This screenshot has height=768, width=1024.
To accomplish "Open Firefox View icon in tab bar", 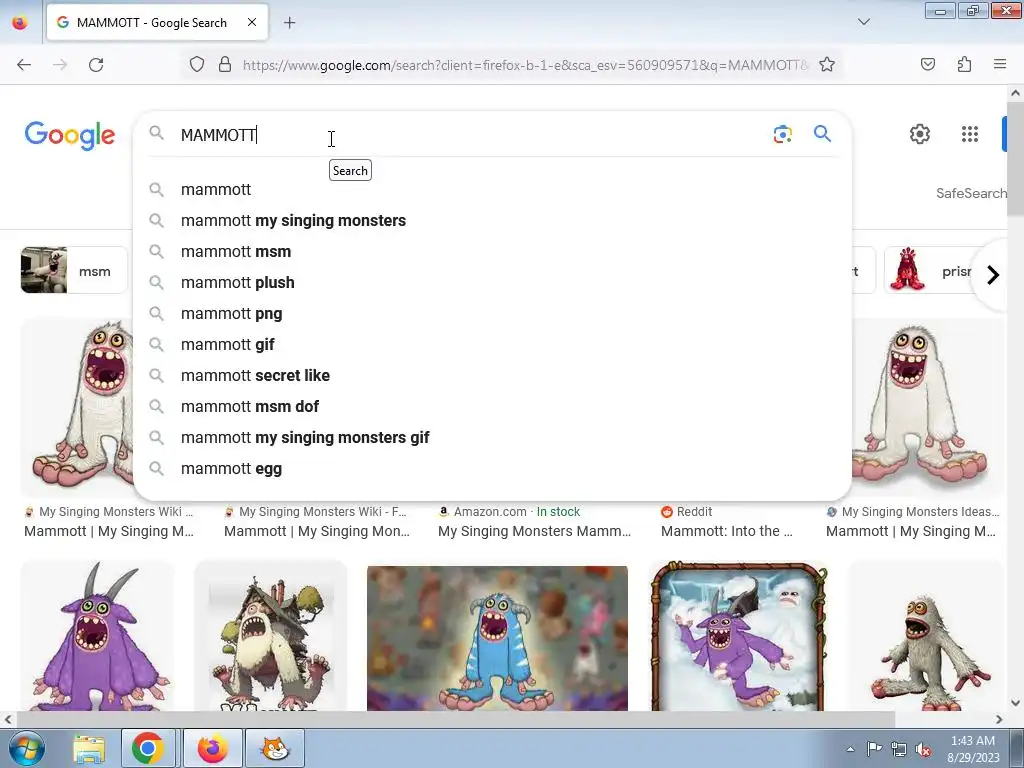I will [x=20, y=22].
